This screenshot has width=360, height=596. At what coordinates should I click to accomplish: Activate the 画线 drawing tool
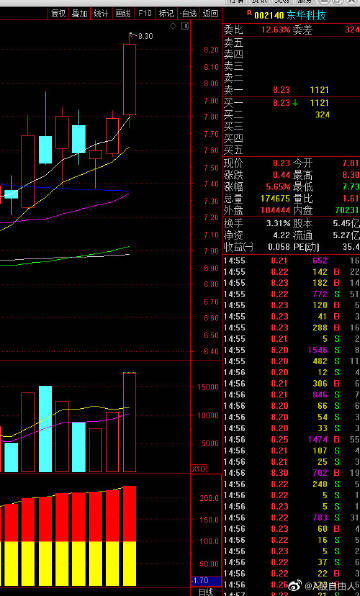coord(123,14)
